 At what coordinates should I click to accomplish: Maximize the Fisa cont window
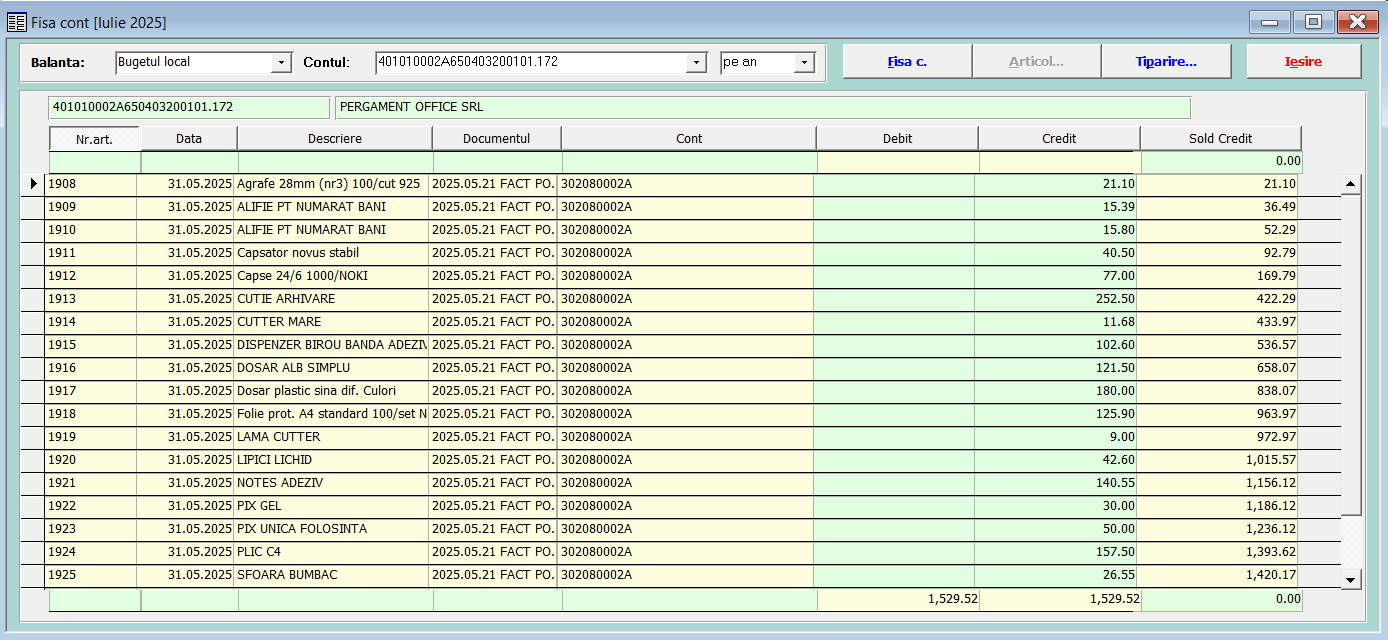[1313, 22]
